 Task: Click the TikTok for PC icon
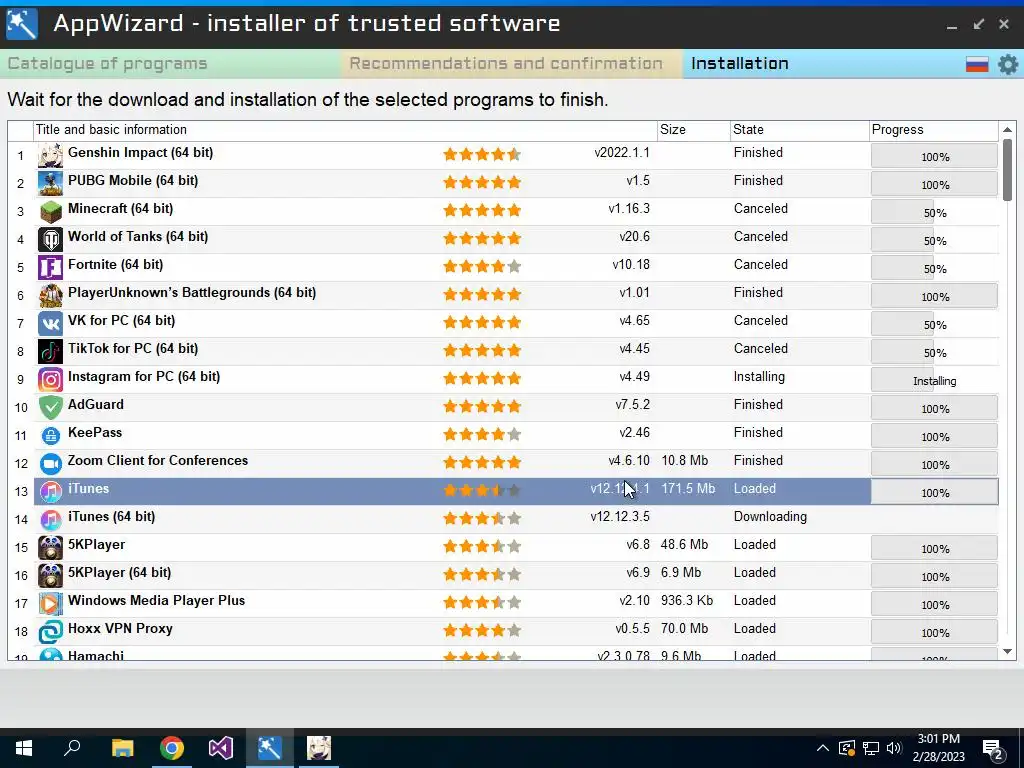coord(50,352)
